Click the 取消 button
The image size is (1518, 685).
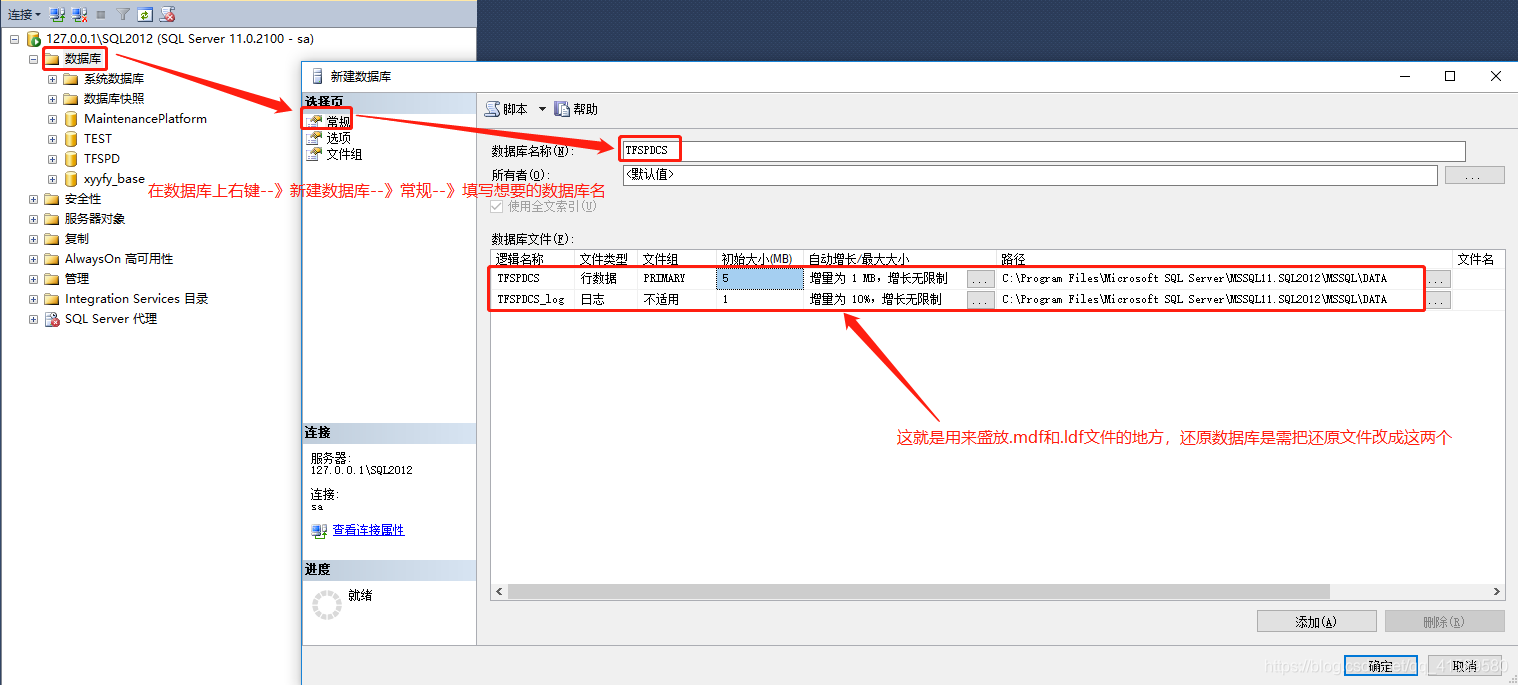point(1464,666)
